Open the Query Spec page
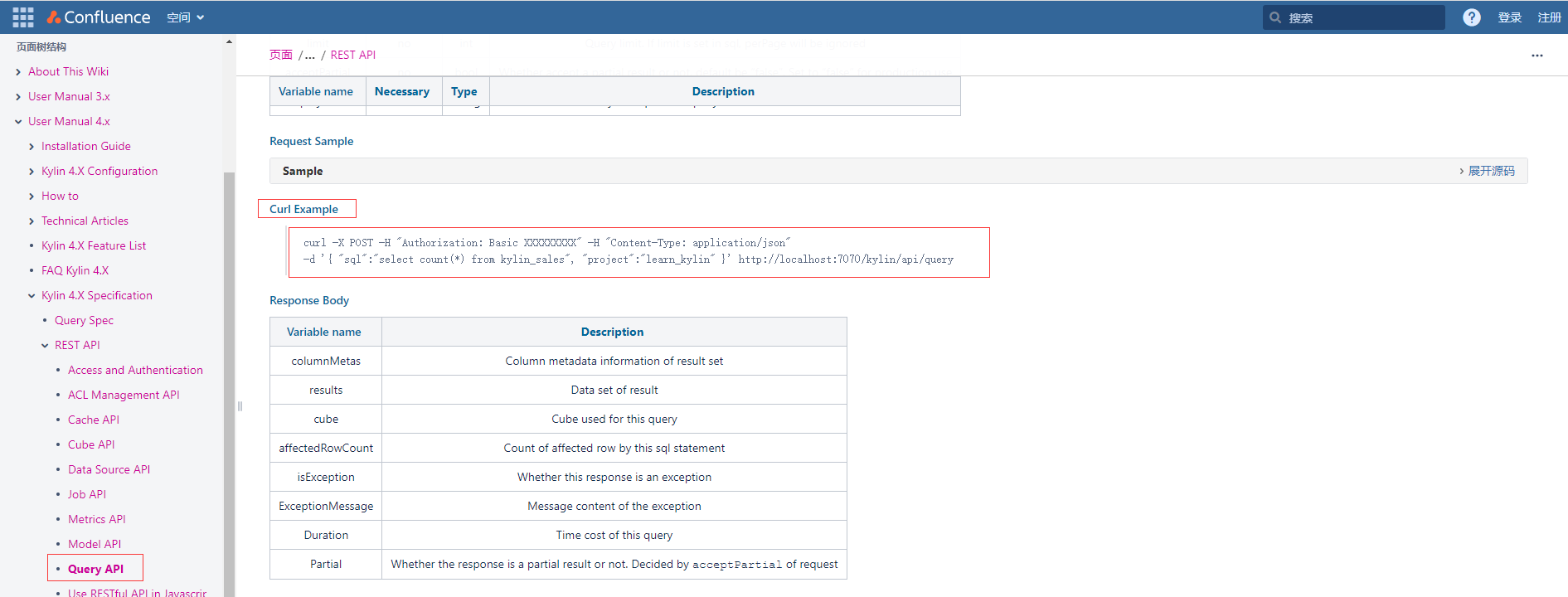1568x597 pixels. [x=84, y=321]
